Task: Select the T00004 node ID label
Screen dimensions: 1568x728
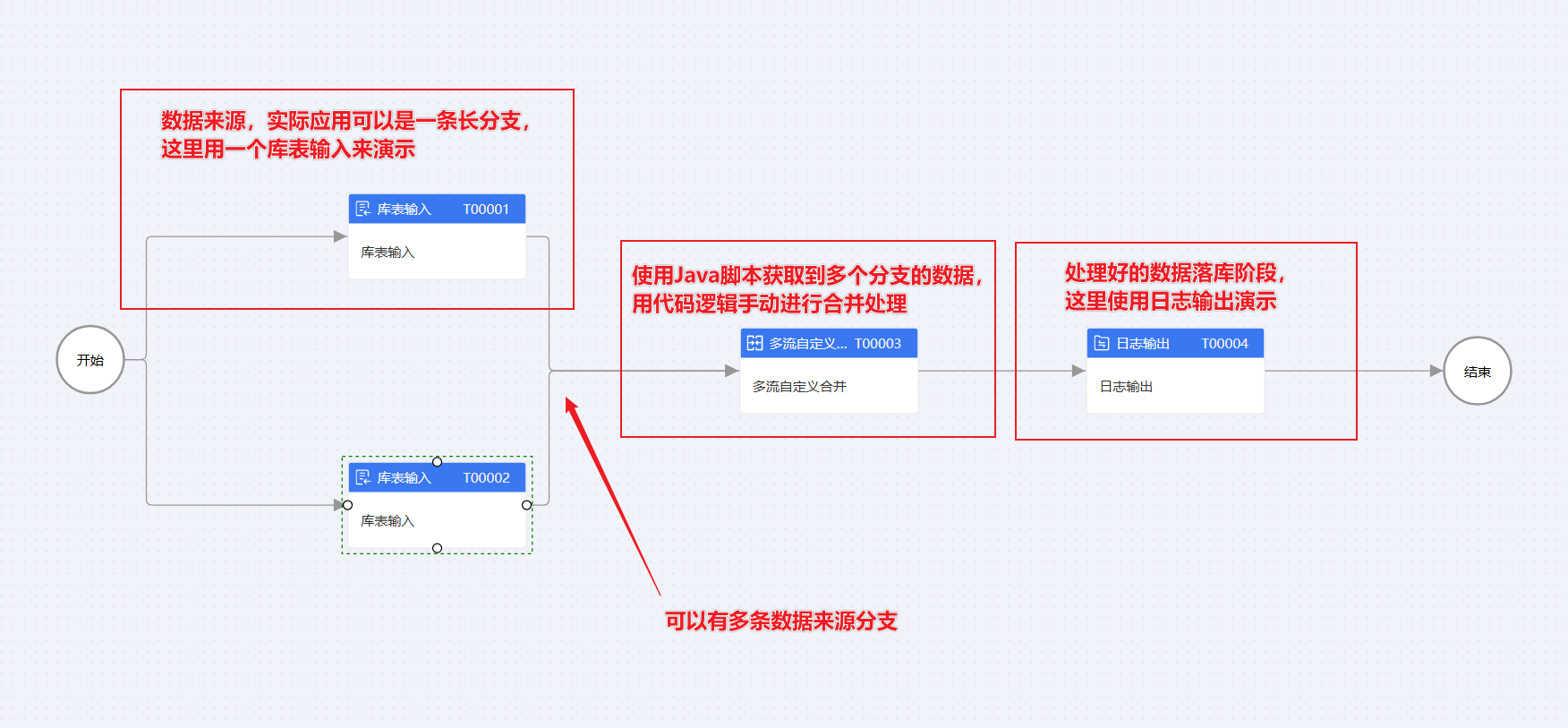Action: [x=1224, y=343]
